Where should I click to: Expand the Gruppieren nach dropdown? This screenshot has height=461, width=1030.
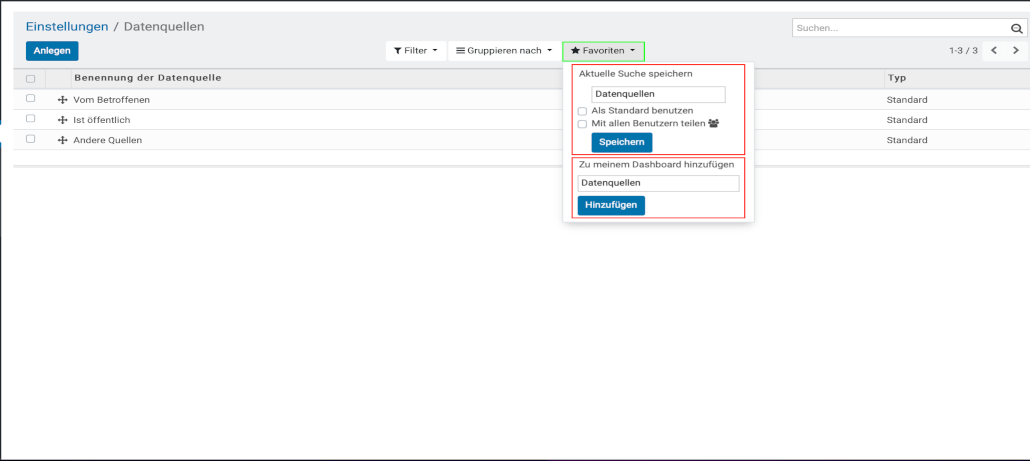[503, 50]
